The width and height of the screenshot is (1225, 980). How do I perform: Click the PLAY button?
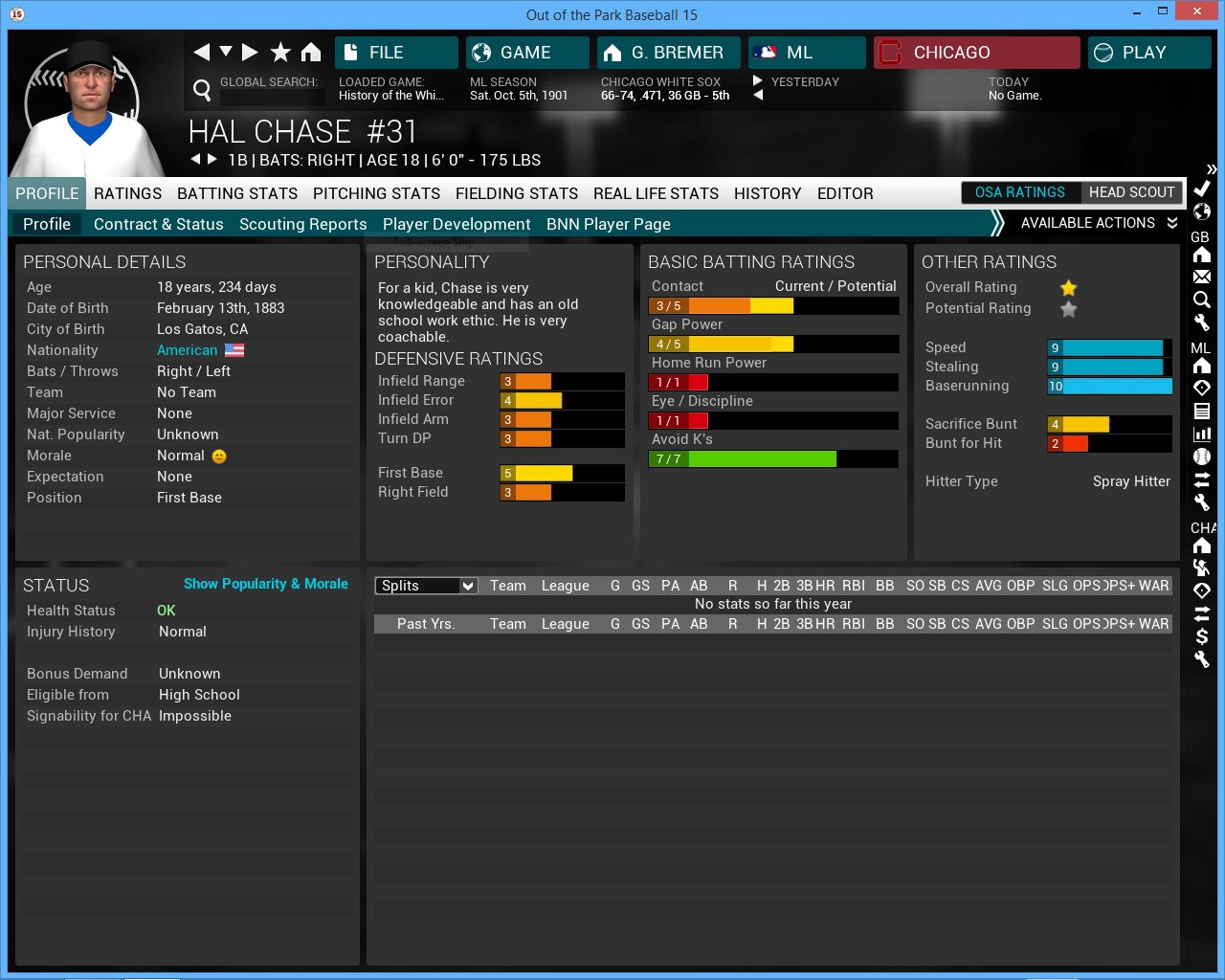(x=1148, y=53)
